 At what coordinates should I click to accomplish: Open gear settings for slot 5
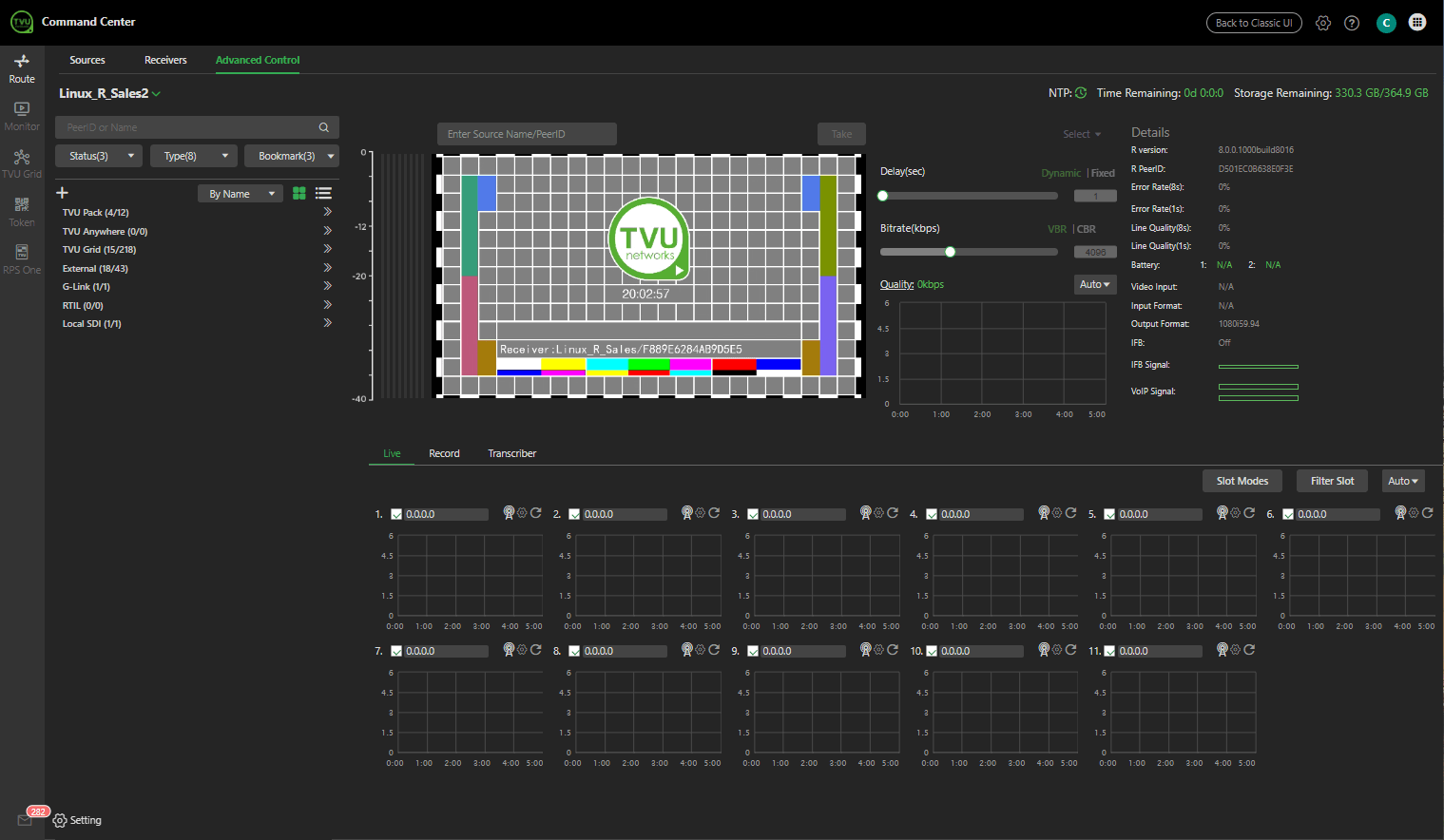tap(1236, 513)
